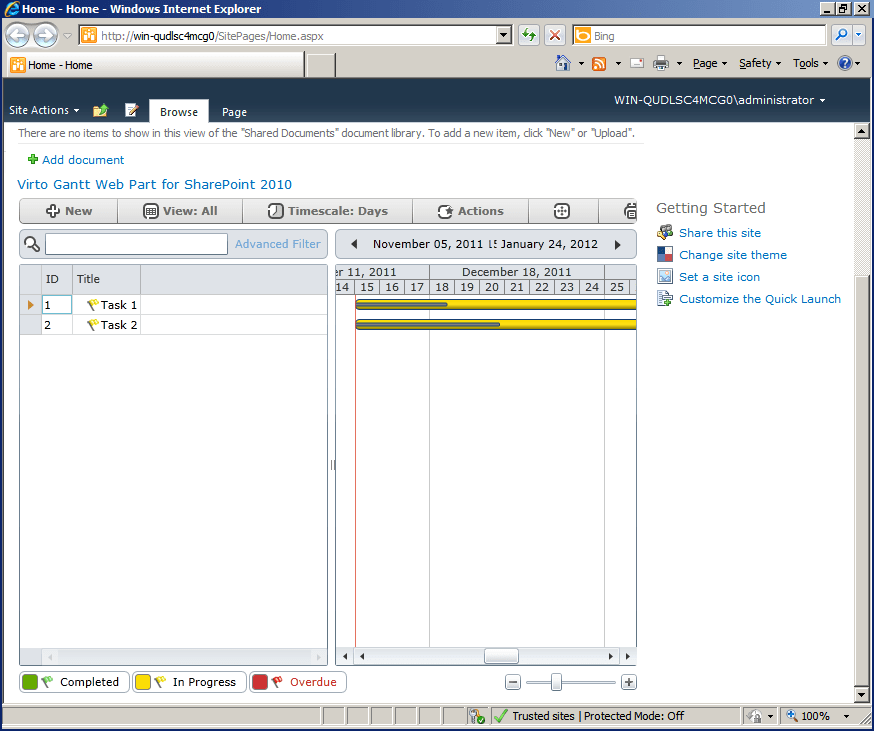The height and width of the screenshot is (731, 874).
Task: Select the Page ribbon tab
Action: 234,112
